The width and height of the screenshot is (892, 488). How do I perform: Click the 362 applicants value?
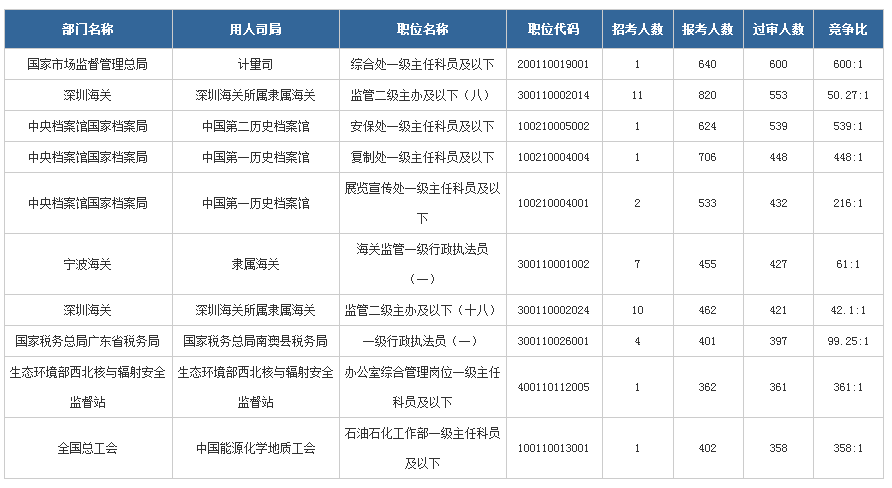point(708,387)
